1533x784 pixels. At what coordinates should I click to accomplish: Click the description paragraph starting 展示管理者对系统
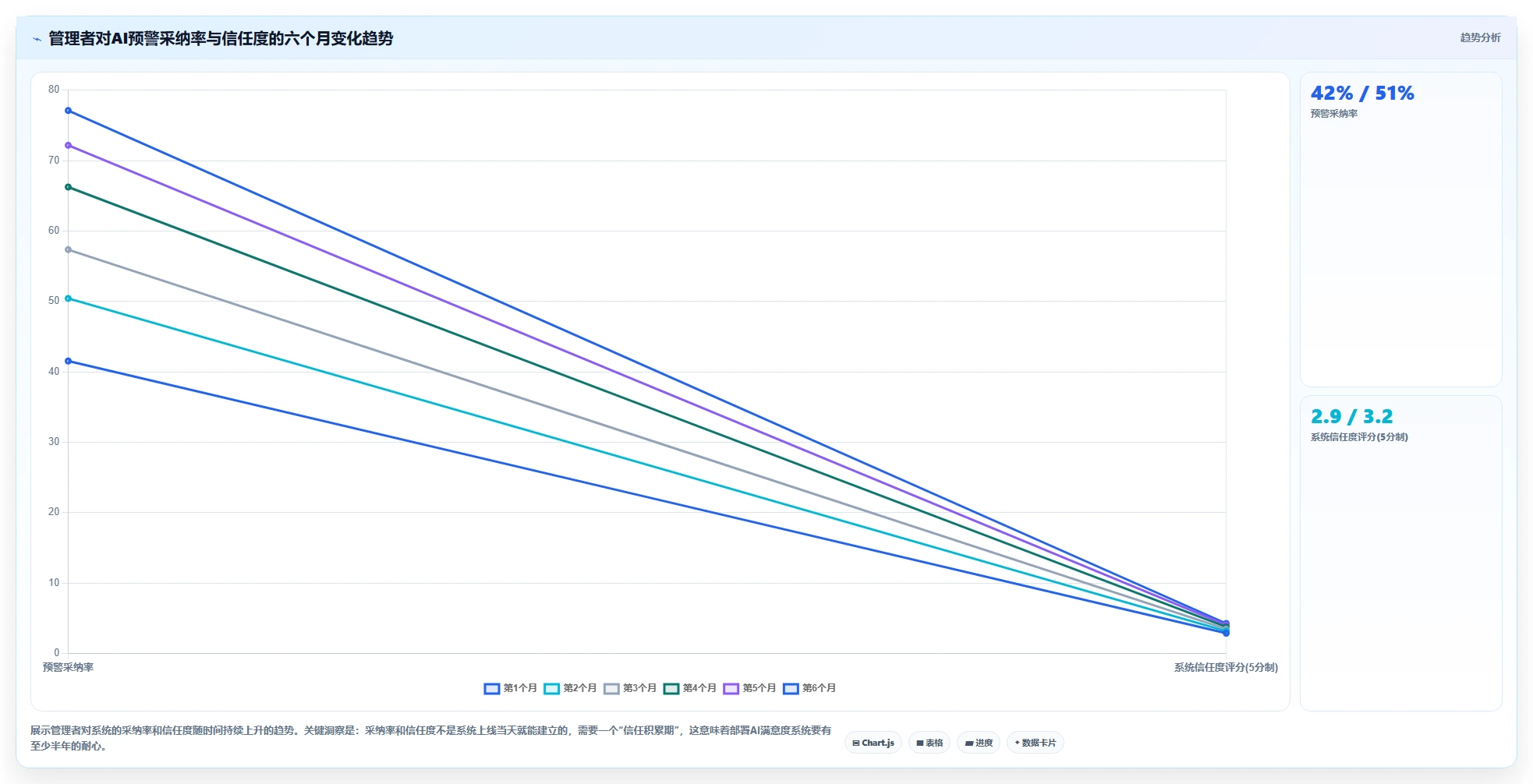point(430,738)
